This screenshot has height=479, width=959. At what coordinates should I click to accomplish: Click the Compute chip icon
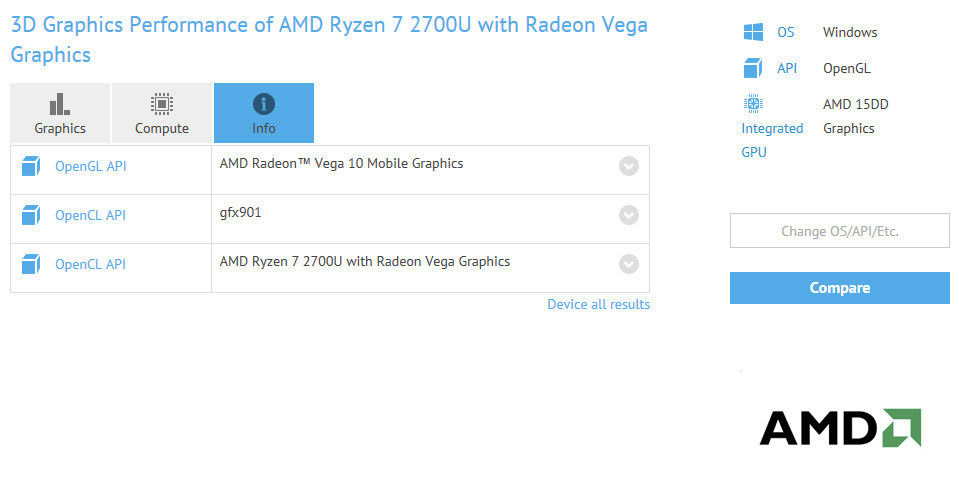[x=161, y=104]
